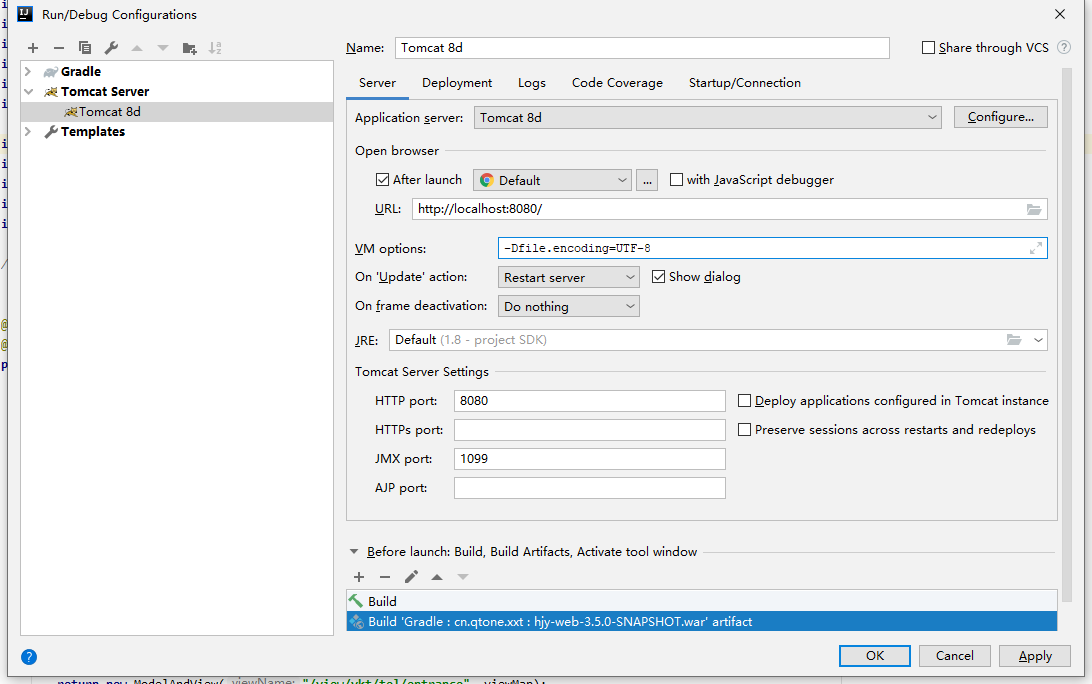Add a before launch task

click(359, 577)
